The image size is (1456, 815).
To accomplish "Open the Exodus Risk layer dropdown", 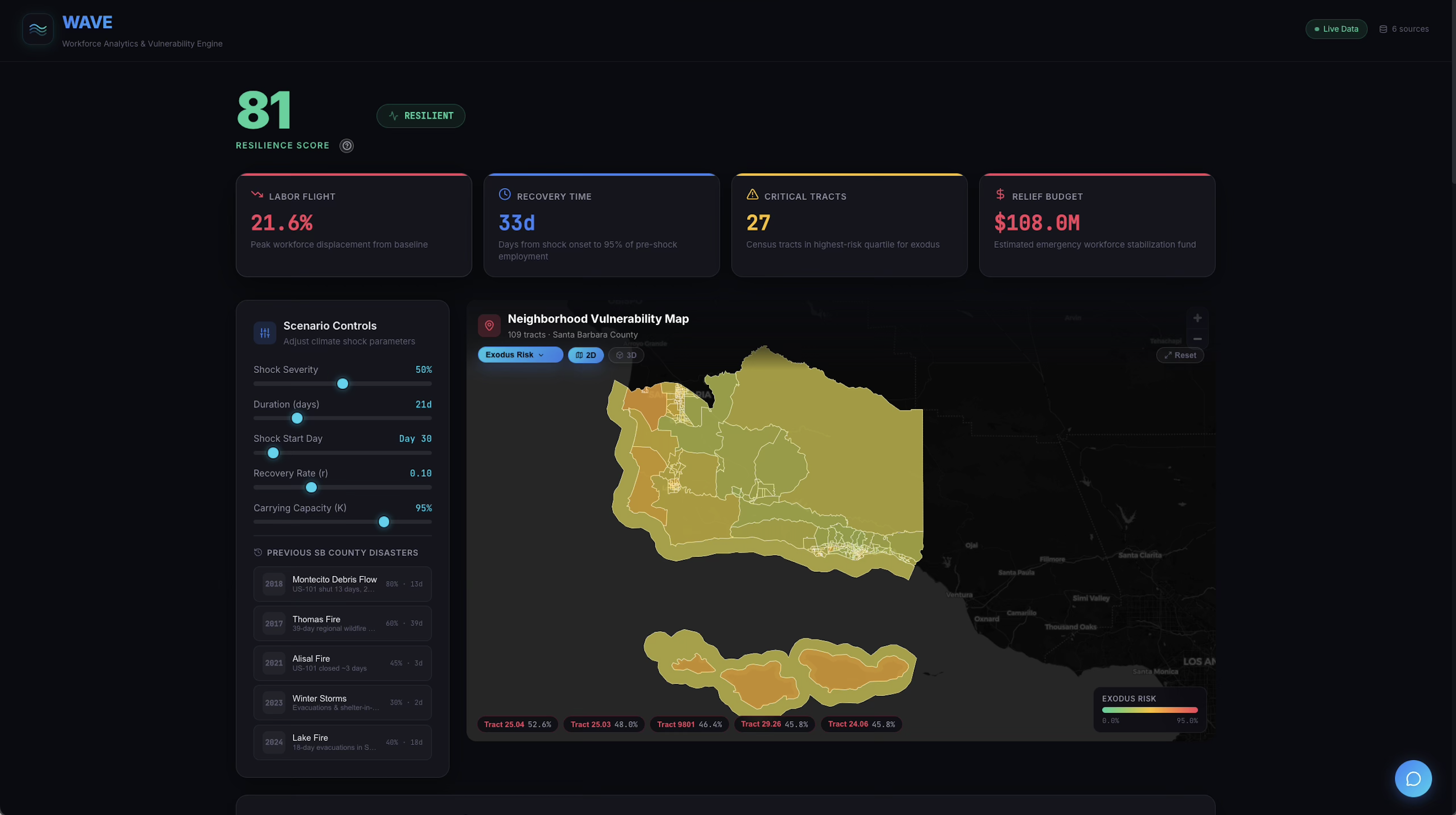I will point(519,354).
